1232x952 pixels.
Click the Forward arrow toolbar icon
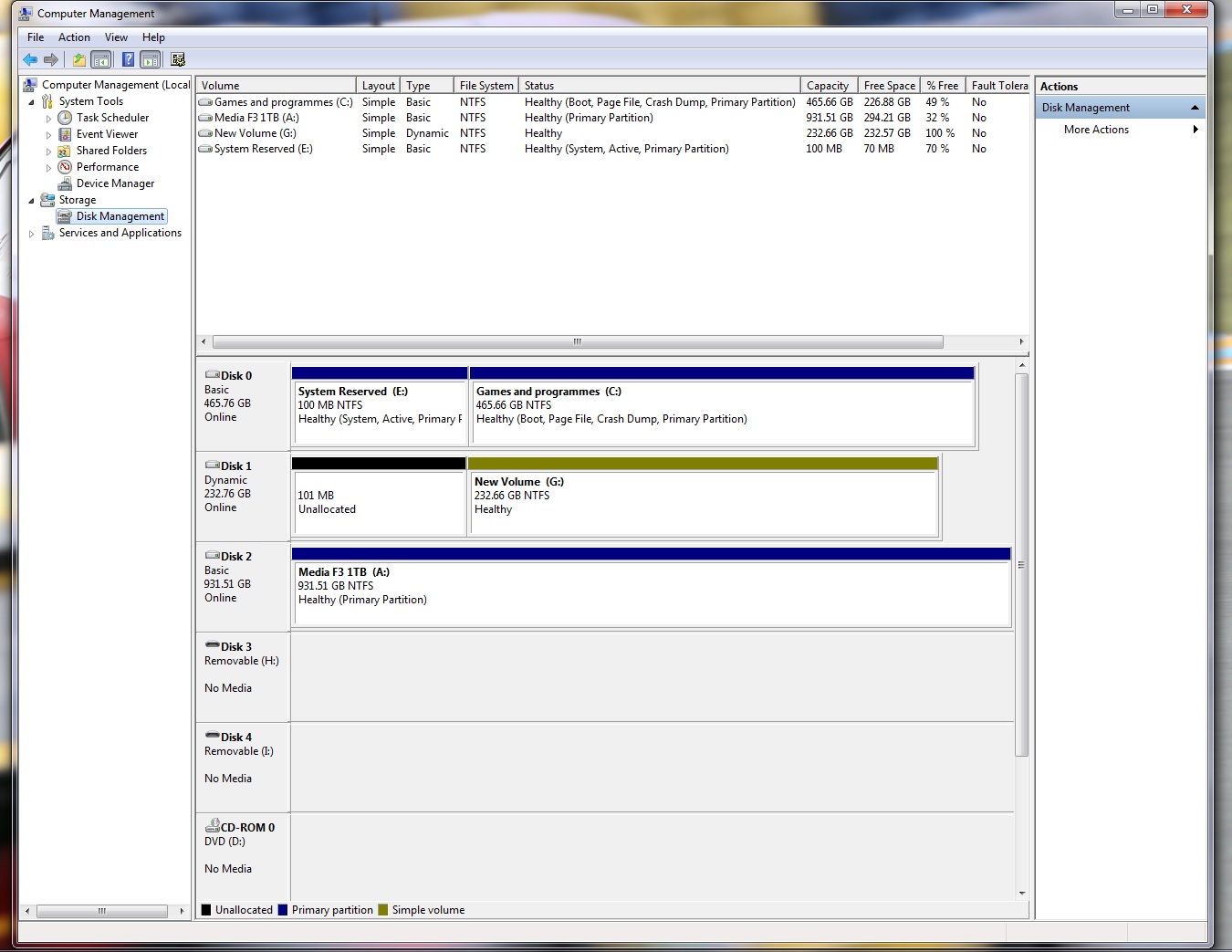pyautogui.click(x=51, y=59)
